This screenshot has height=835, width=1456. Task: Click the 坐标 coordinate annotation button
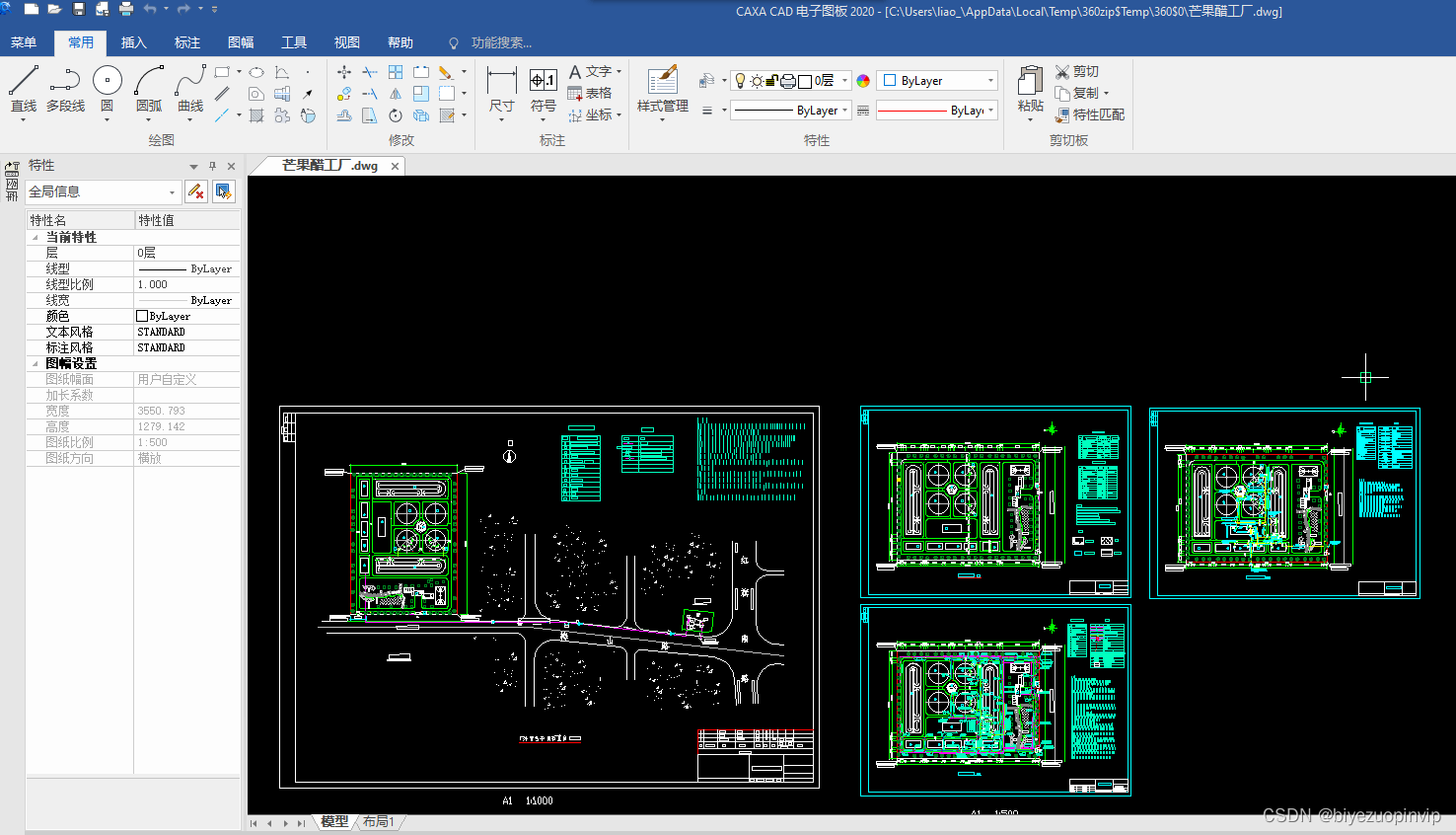click(x=590, y=115)
